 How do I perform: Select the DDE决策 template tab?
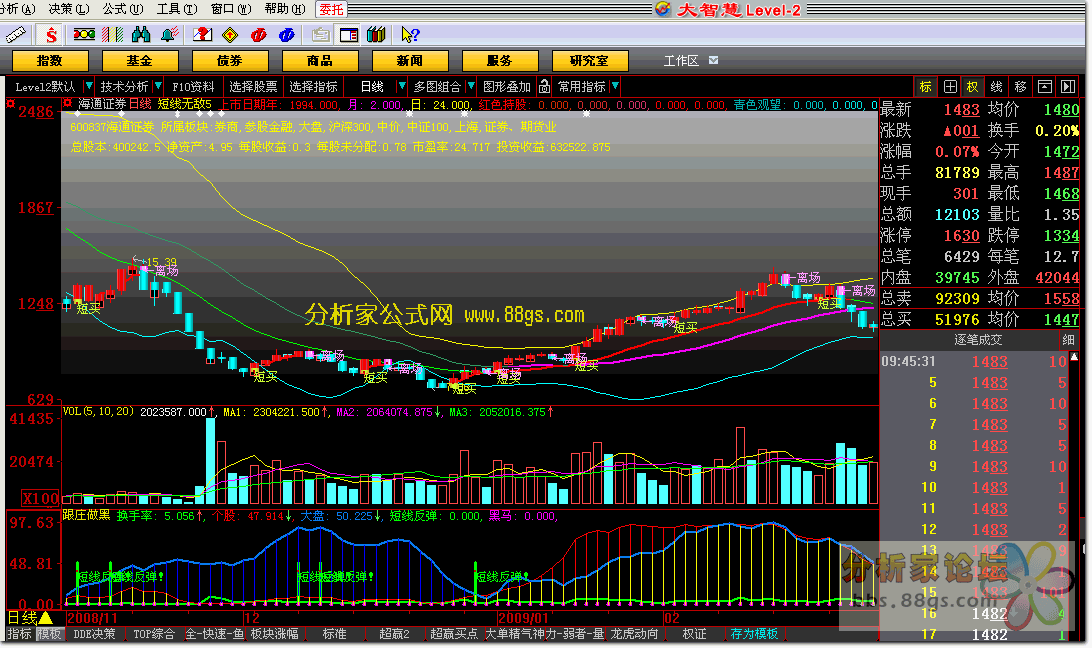[95, 633]
